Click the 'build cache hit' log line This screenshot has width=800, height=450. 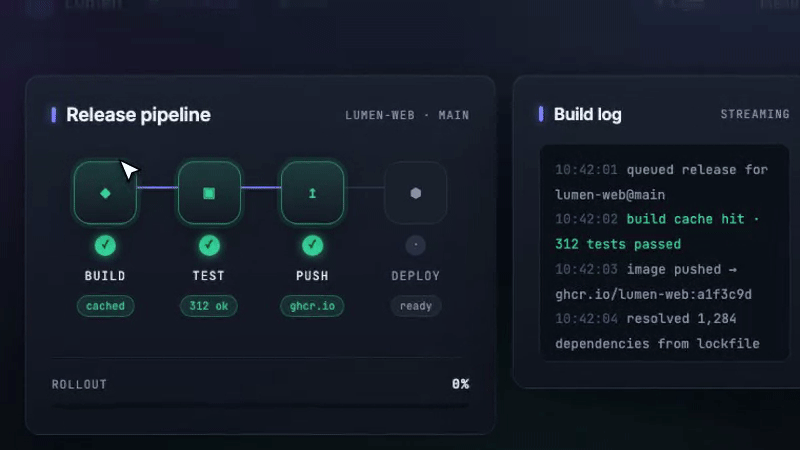(x=657, y=219)
